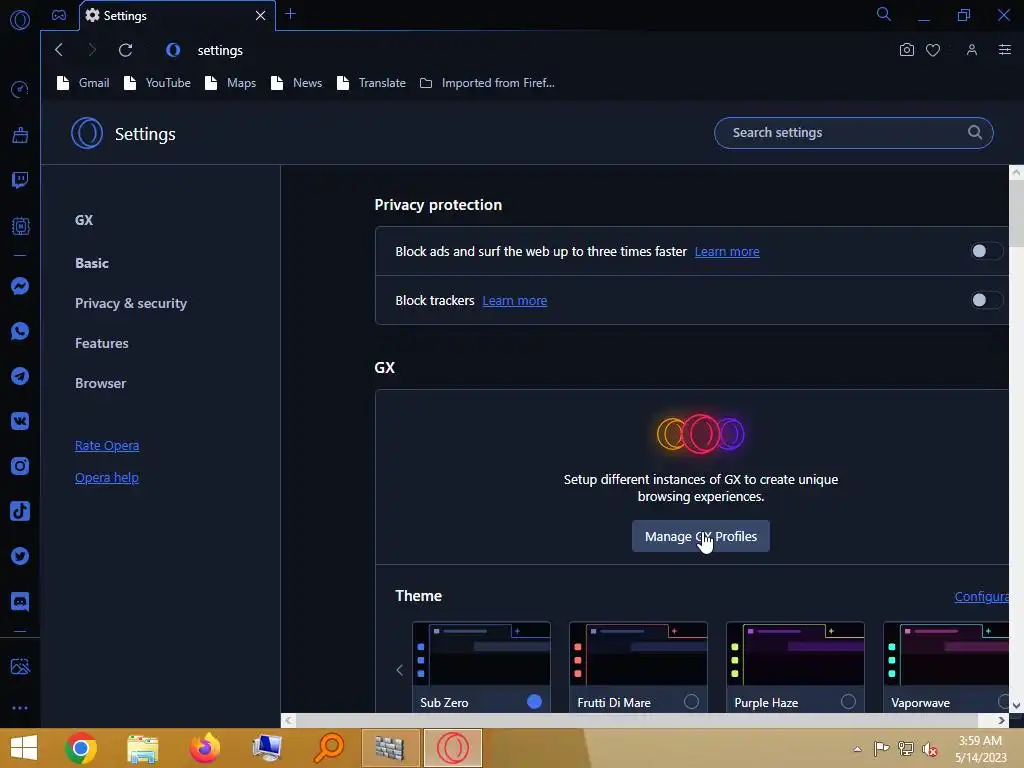Viewport: 1024px width, 768px height.
Task: Open Twitter in the sidebar
Action: tap(20, 556)
